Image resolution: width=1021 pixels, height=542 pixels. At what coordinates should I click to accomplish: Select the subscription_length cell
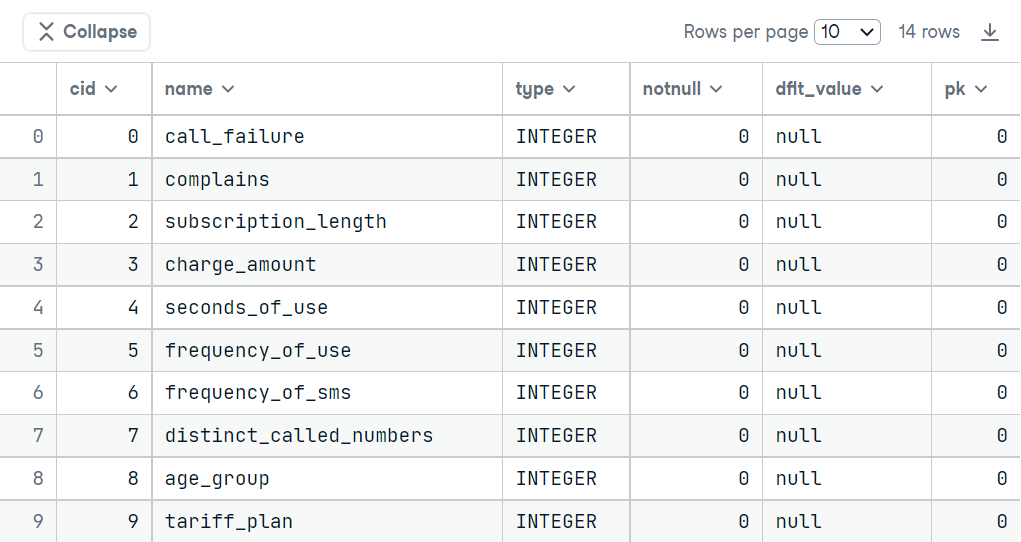click(328, 222)
